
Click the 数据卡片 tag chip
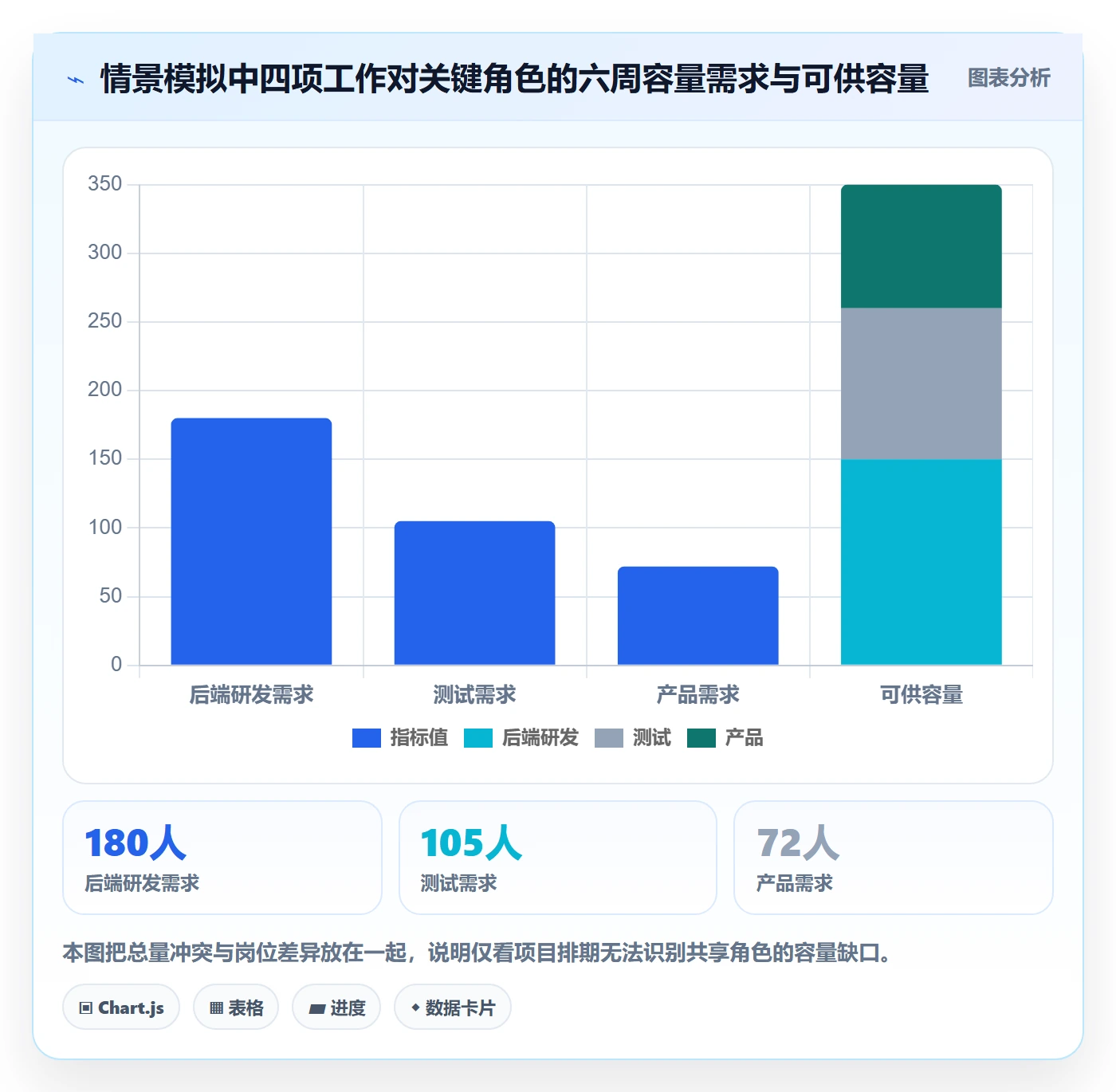(x=453, y=1008)
